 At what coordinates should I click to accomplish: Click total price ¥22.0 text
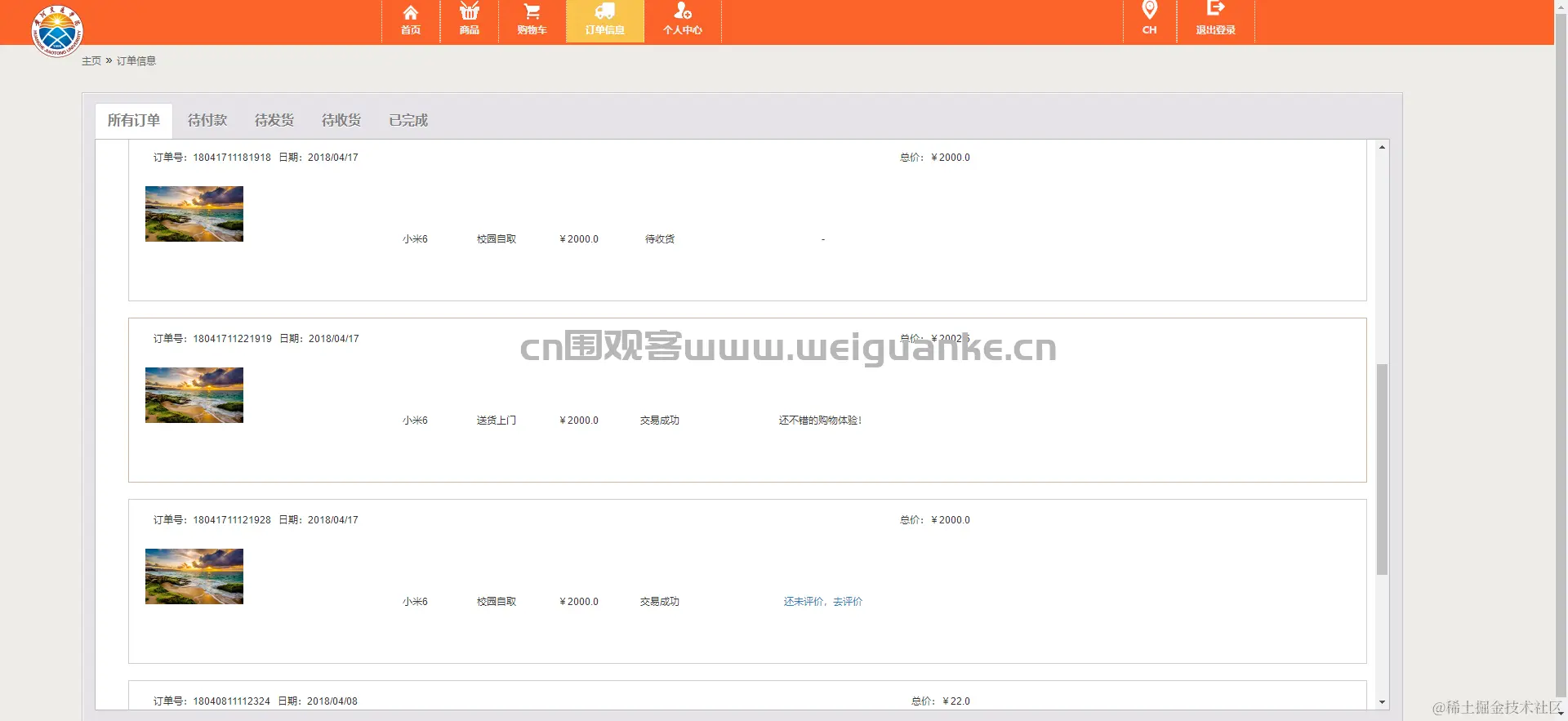pos(956,701)
